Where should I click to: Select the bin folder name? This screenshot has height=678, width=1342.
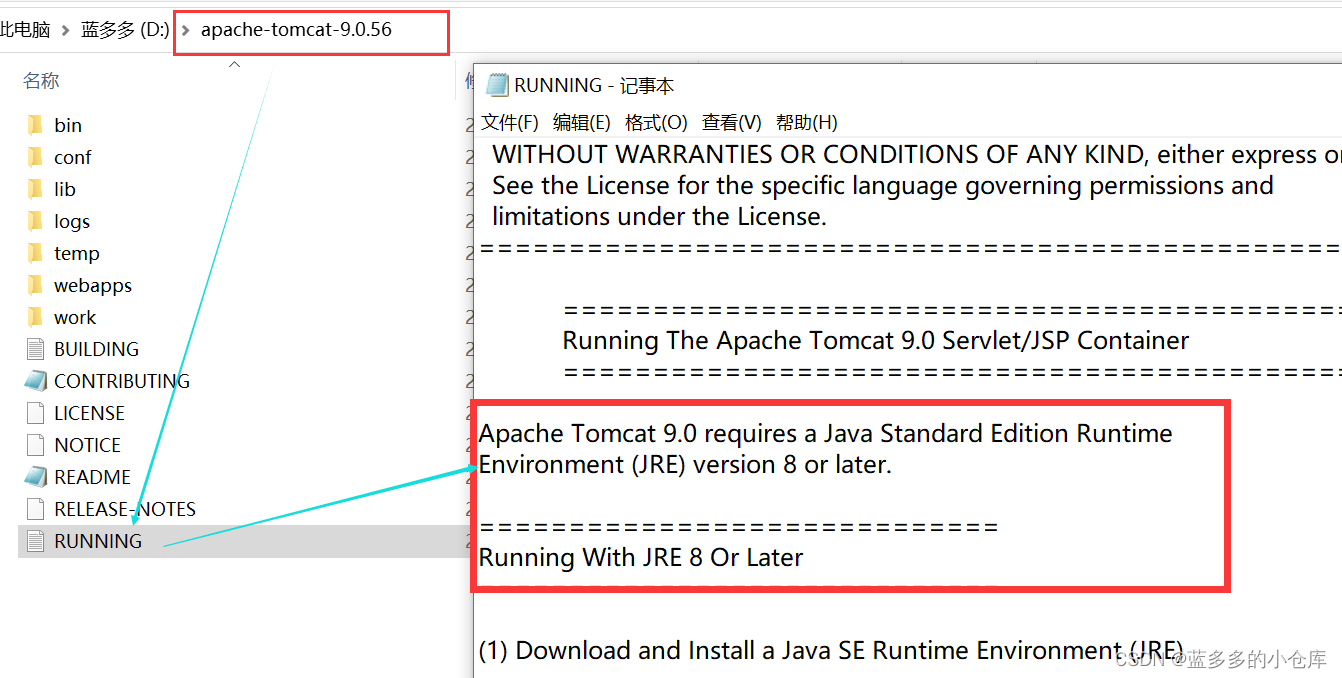(x=68, y=125)
